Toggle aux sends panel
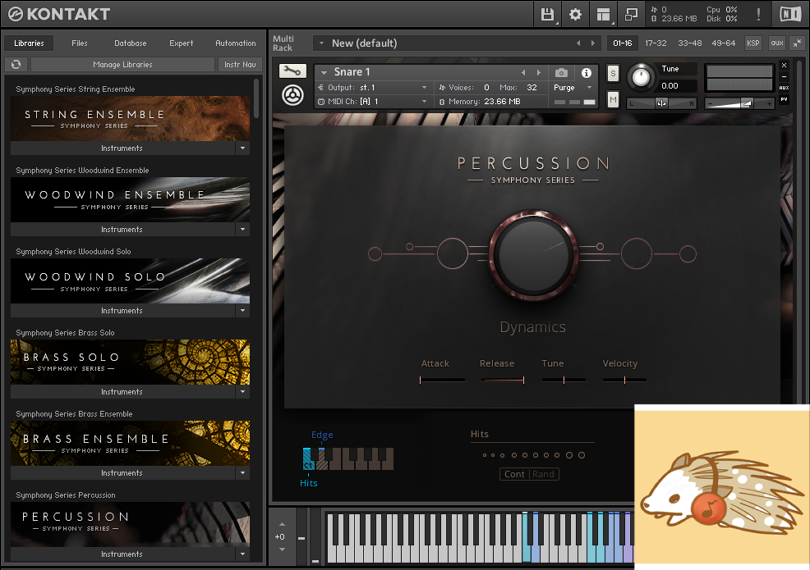 (x=776, y=43)
